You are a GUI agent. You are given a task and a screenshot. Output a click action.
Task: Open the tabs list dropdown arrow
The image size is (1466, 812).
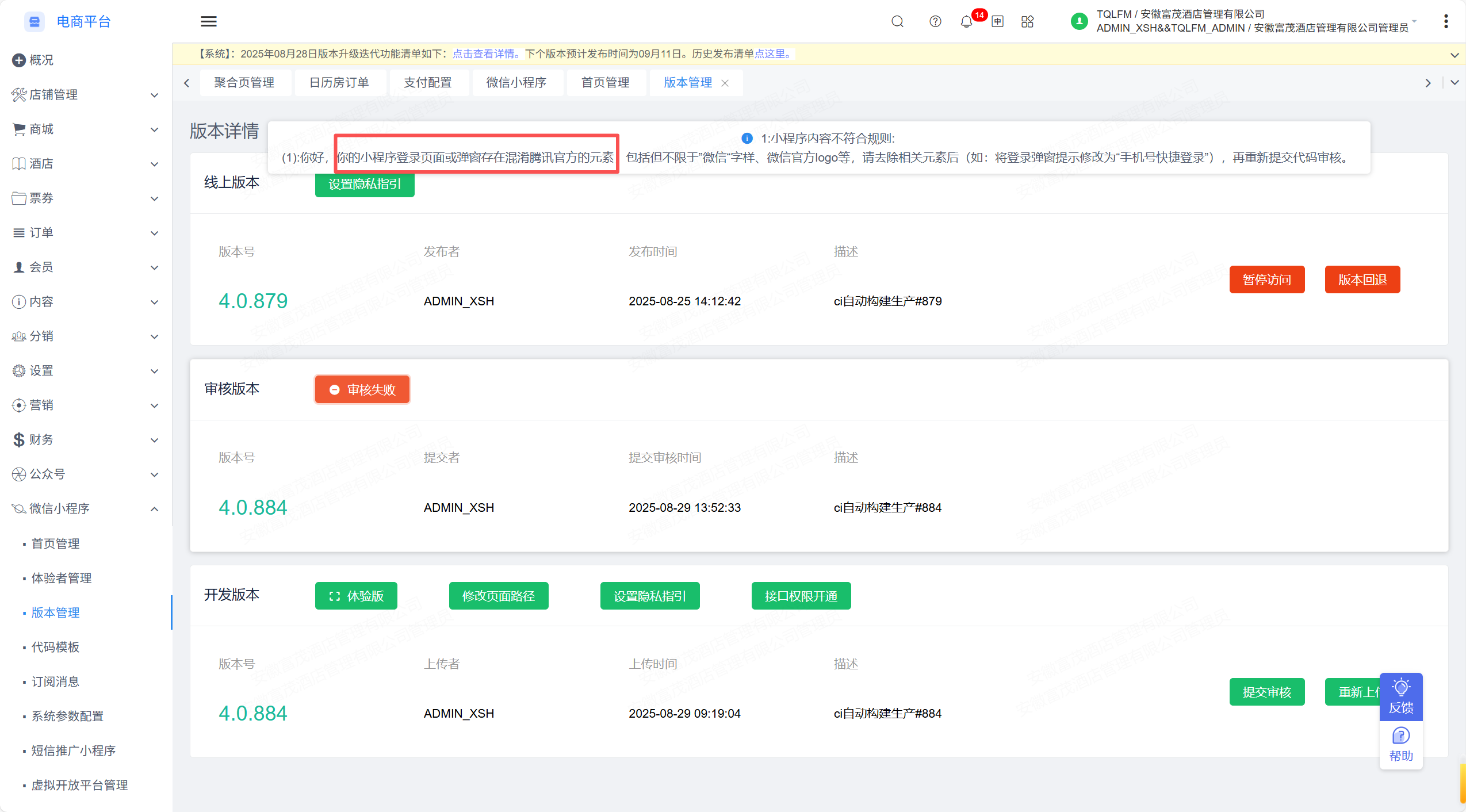1454,82
